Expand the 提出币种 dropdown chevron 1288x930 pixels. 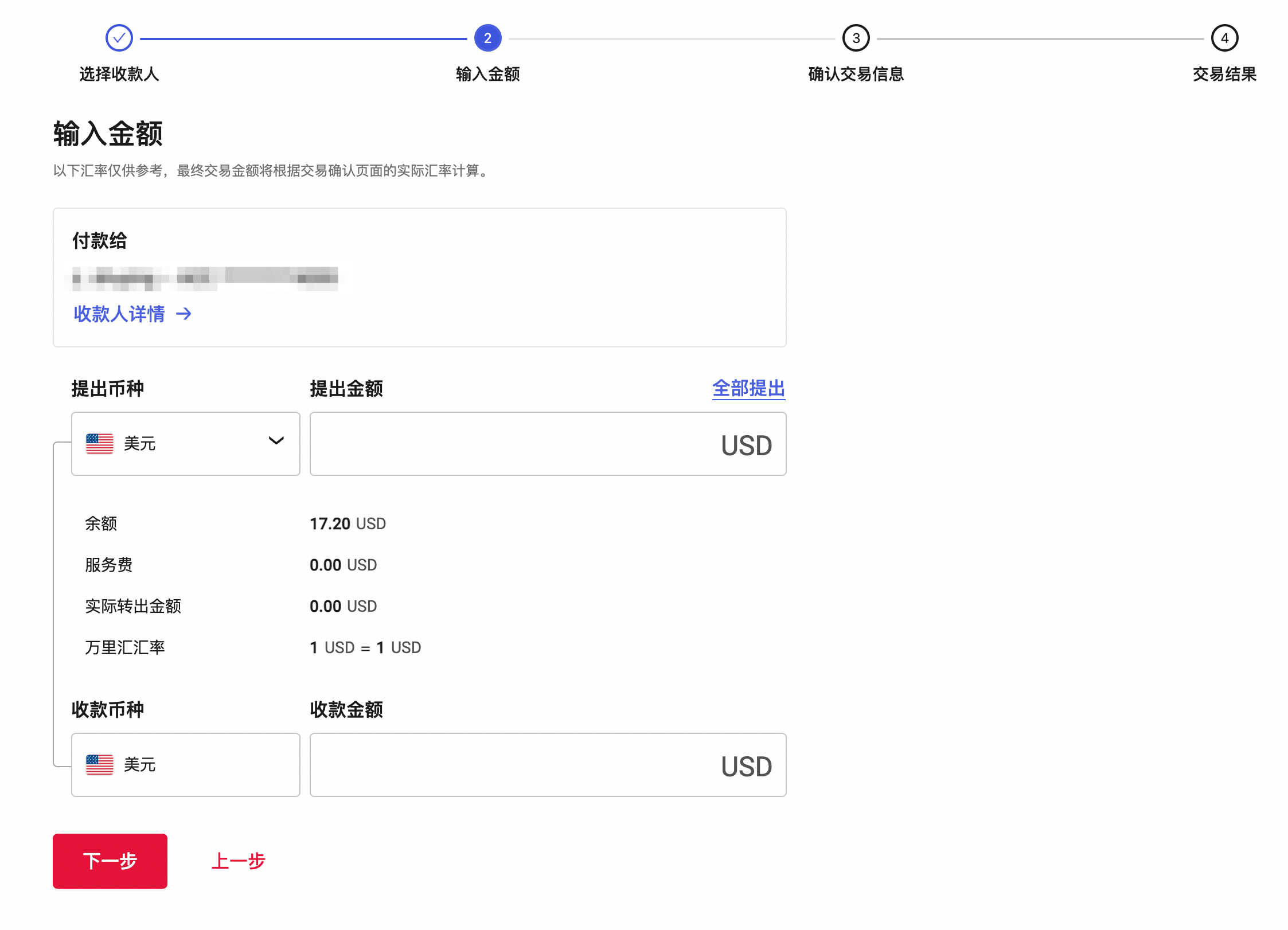pyautogui.click(x=276, y=441)
